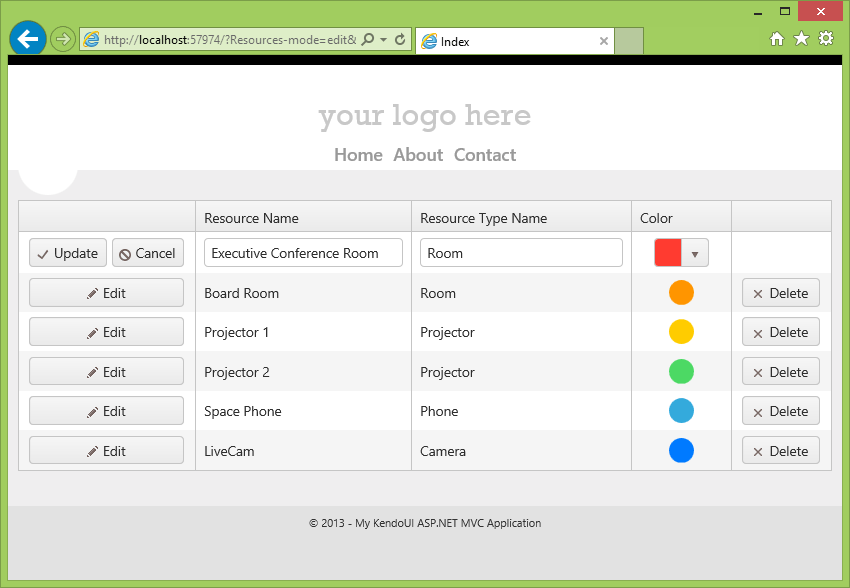The height and width of the screenshot is (588, 850).
Task: Refresh the page using reload icon
Action: 400,40
